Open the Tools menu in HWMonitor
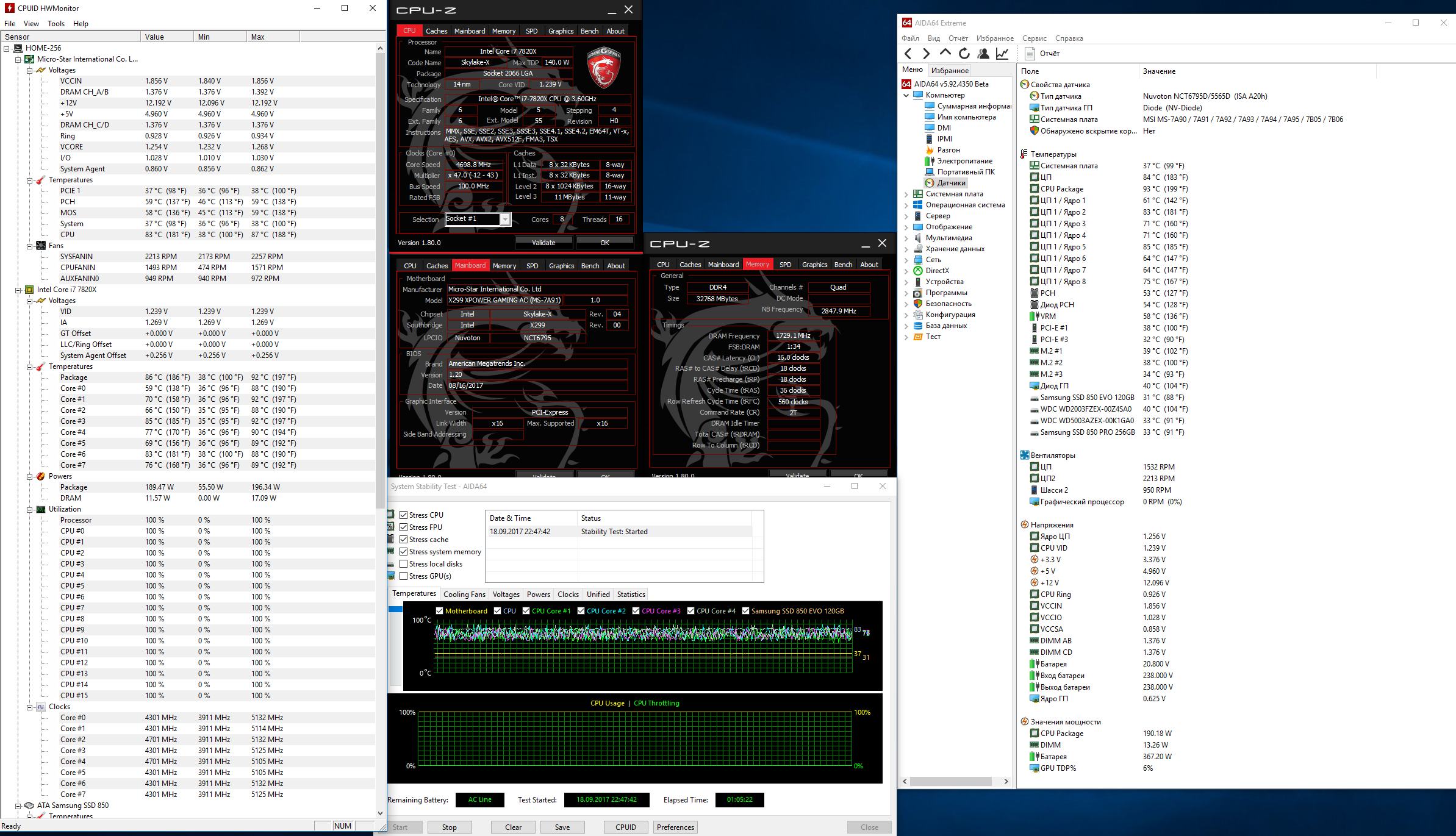The height and width of the screenshot is (836, 1456). pos(56,24)
